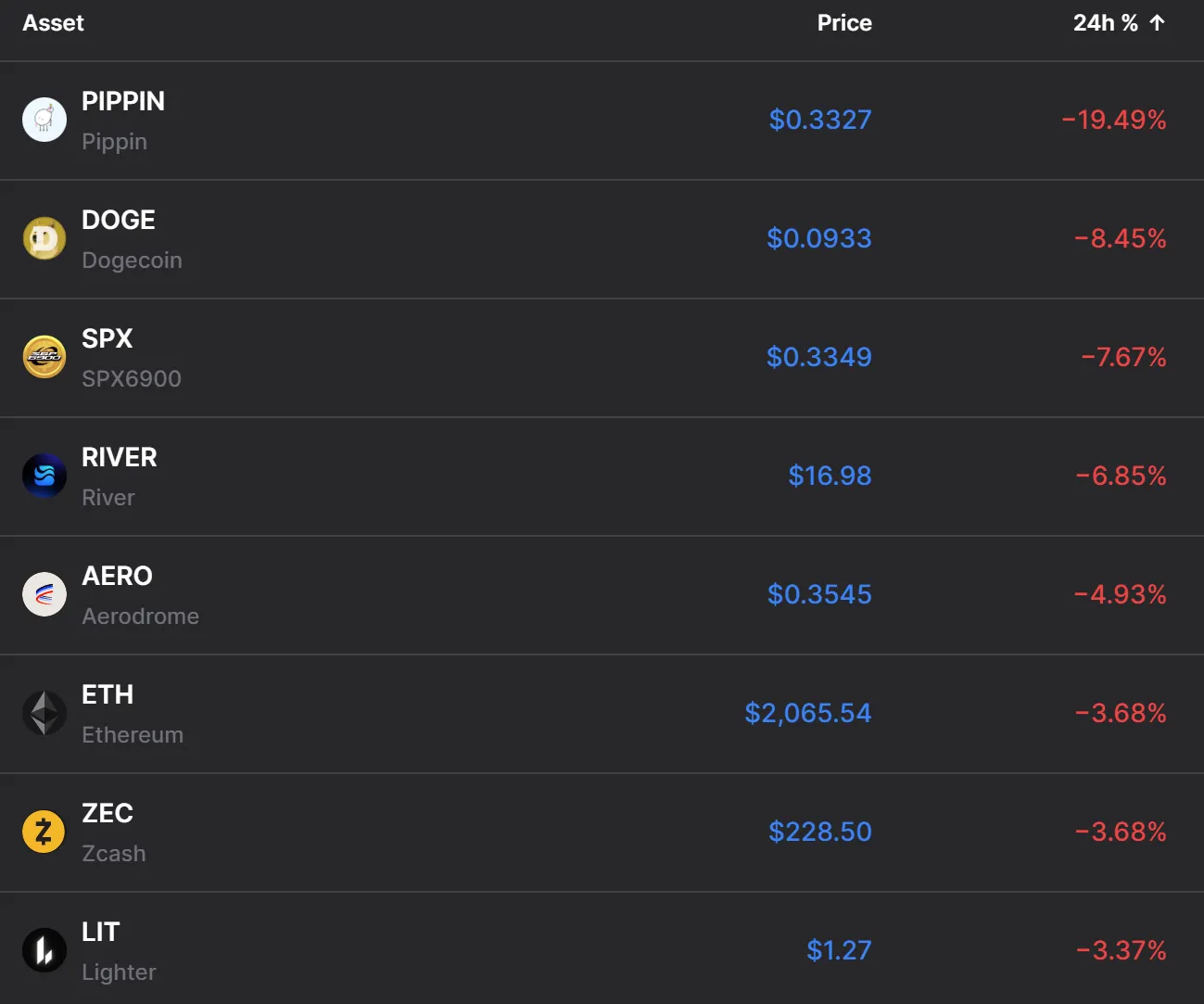The image size is (1204, 1004).
Task: Sort table by Price column header
Action: pos(843,23)
